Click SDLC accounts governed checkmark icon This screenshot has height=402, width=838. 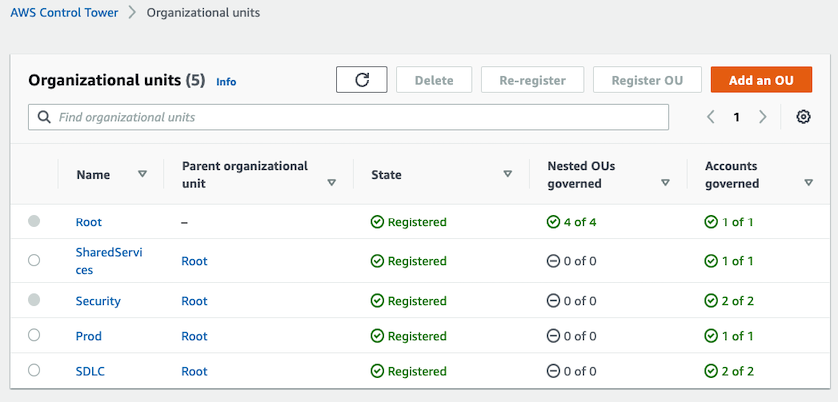[x=711, y=371]
